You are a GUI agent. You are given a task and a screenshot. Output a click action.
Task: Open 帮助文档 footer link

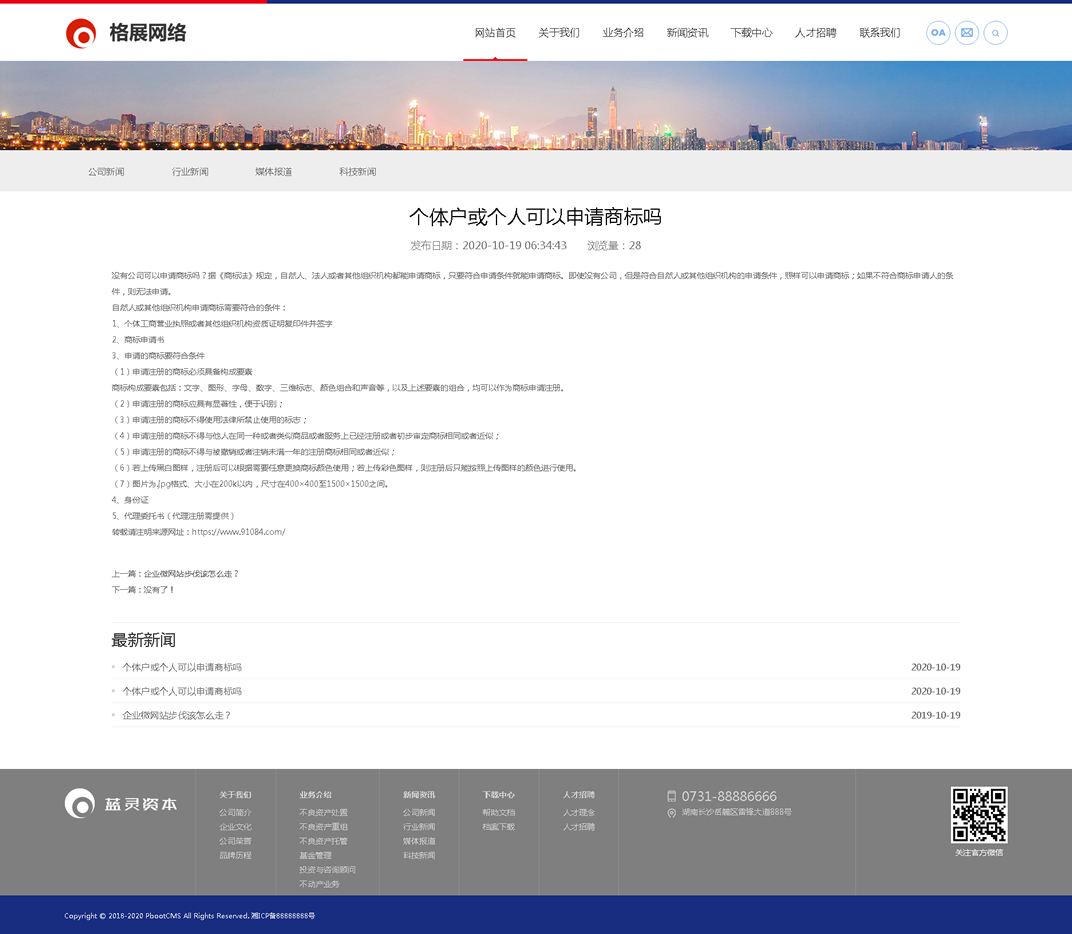(498, 813)
